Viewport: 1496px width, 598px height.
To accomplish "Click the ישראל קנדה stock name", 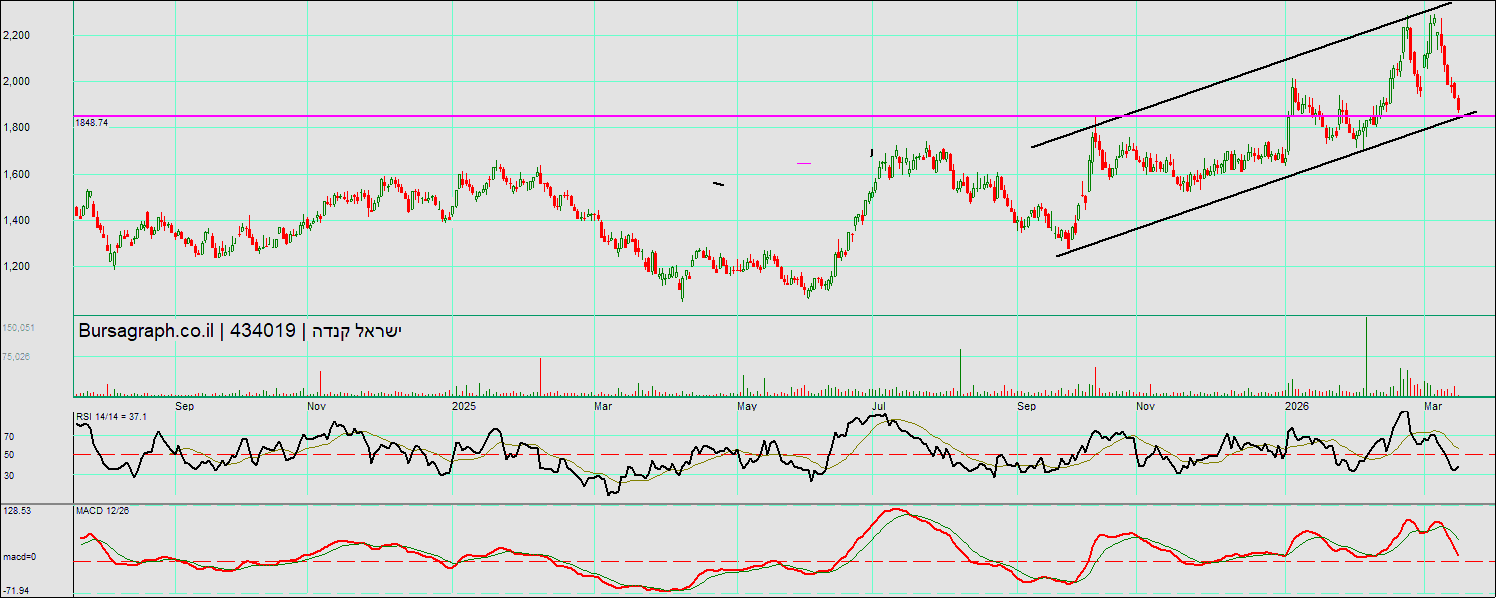I will click(357, 331).
